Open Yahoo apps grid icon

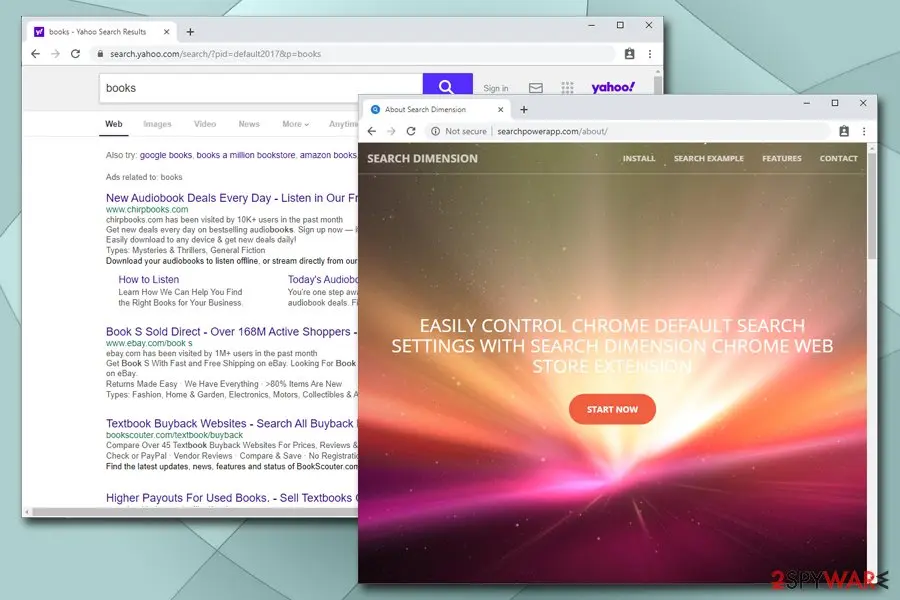567,88
